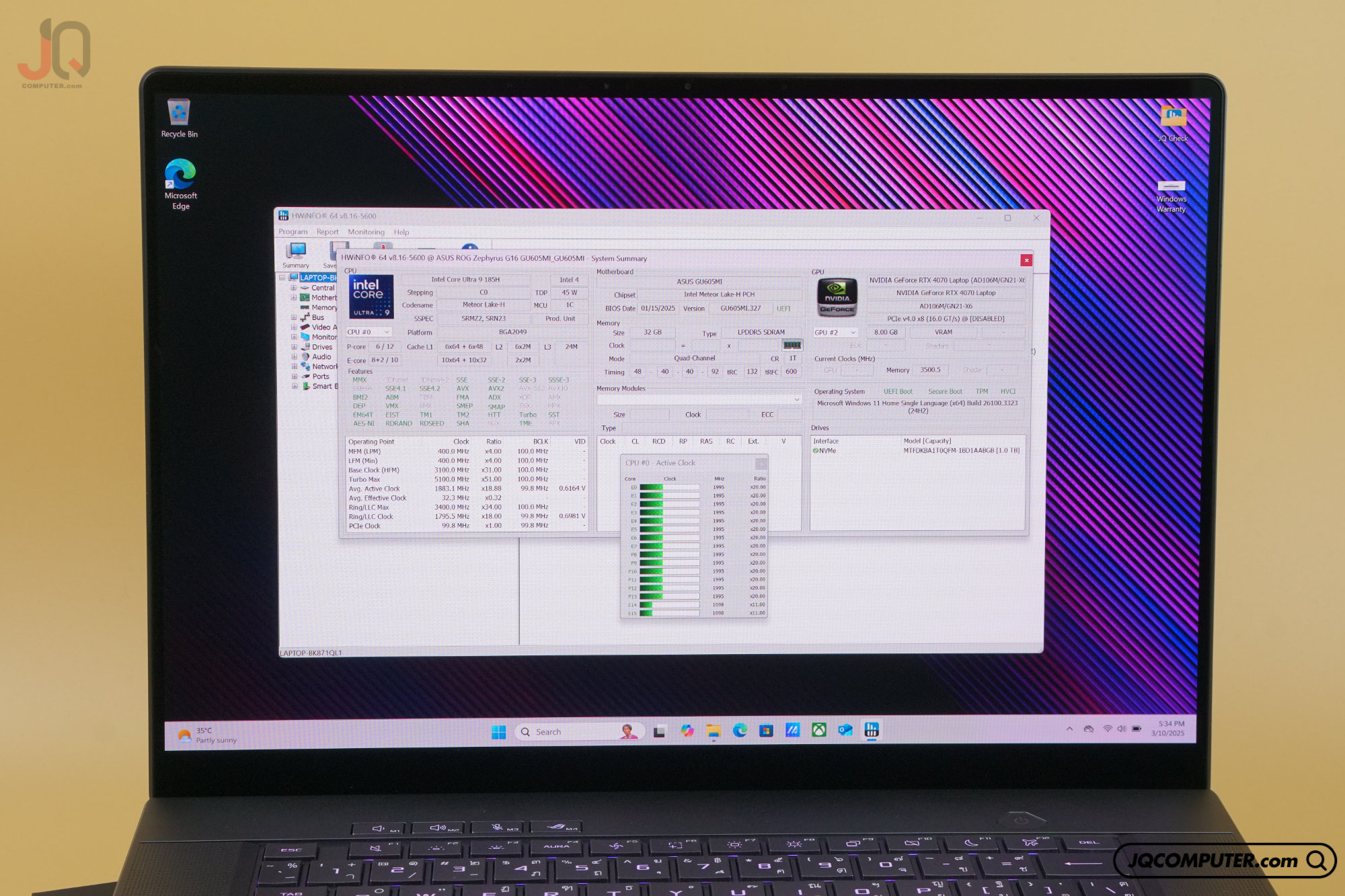Open the Recycle Bin desktop icon
The width and height of the screenshot is (1345, 896).
coord(179,119)
